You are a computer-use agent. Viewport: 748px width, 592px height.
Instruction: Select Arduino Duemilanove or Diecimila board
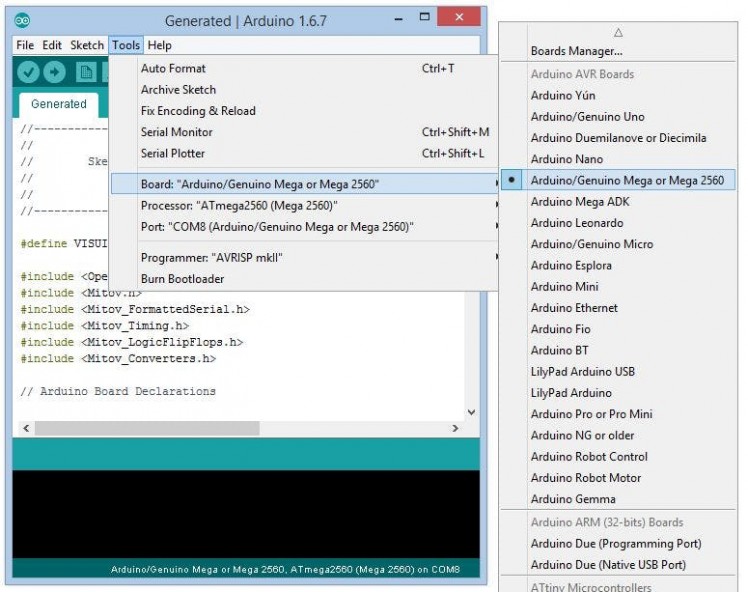(618, 138)
